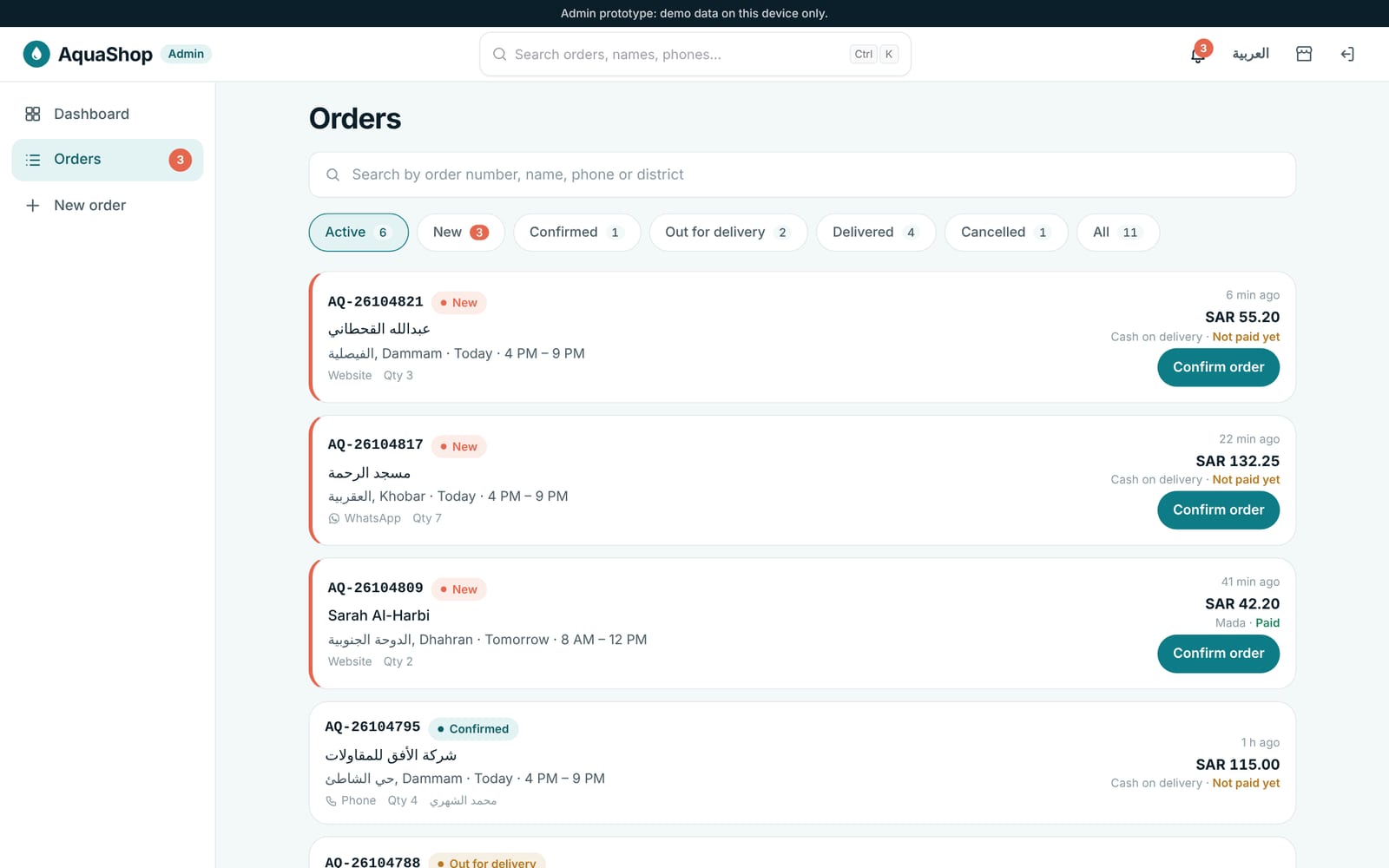Select the Active filter tab

coord(359,233)
